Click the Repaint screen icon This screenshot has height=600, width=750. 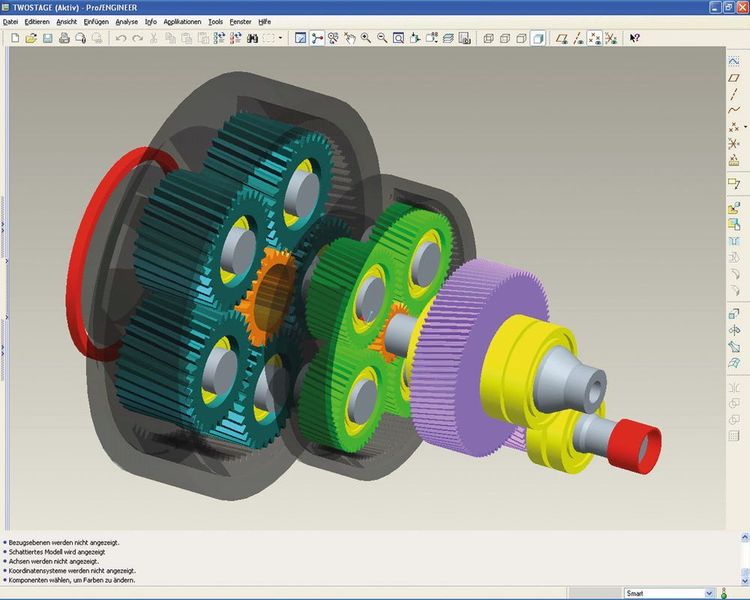300,38
